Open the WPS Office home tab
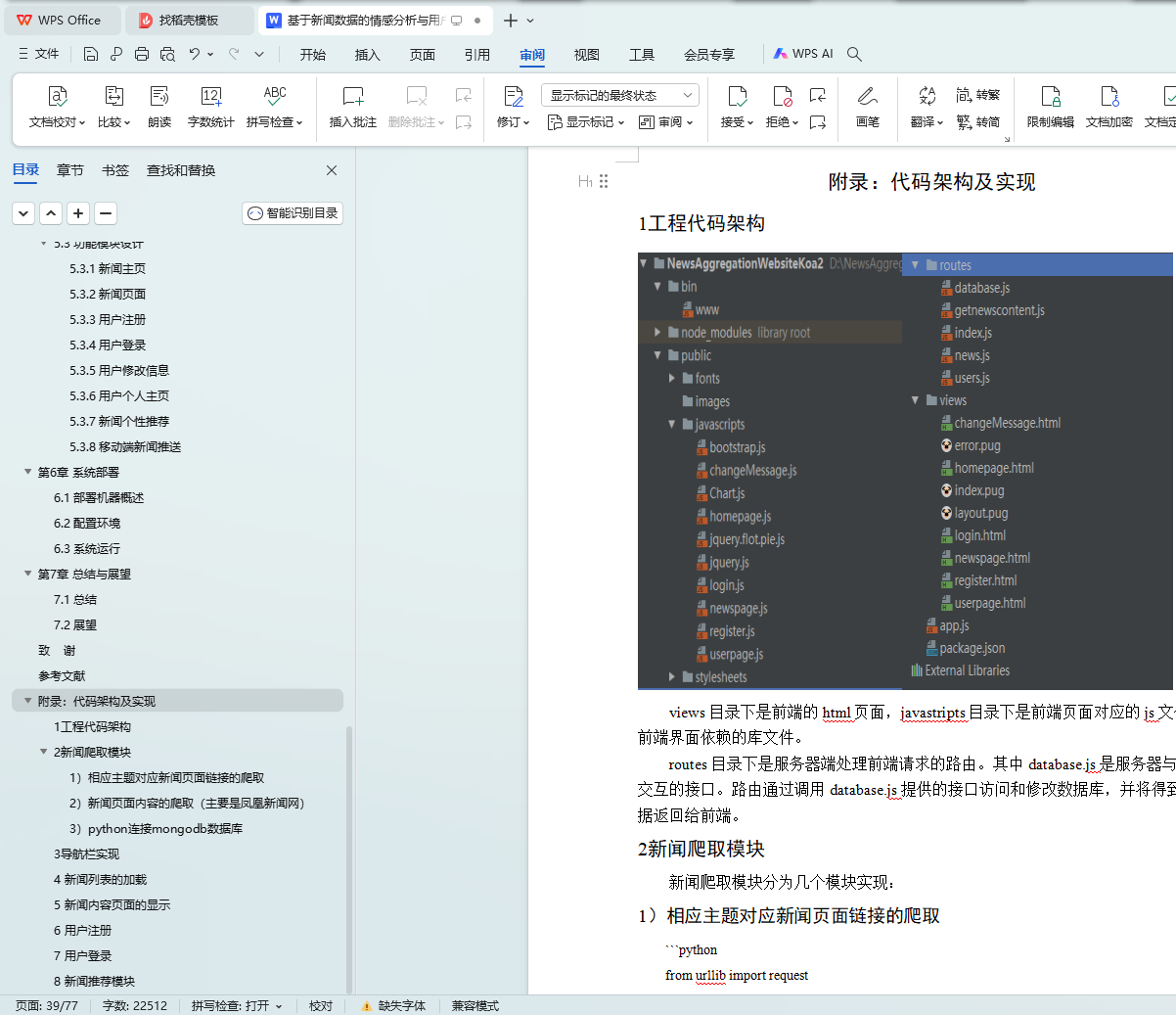 click(x=61, y=20)
